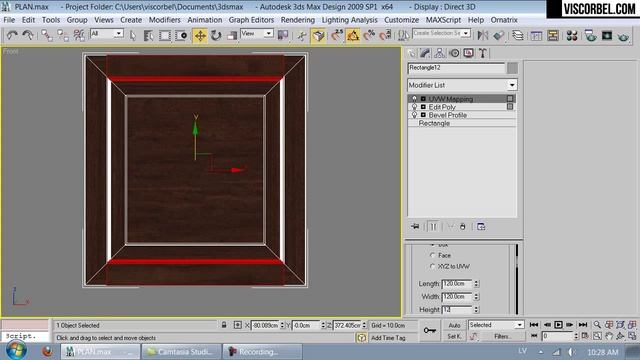Open Render Setup teapot icon

point(590,36)
